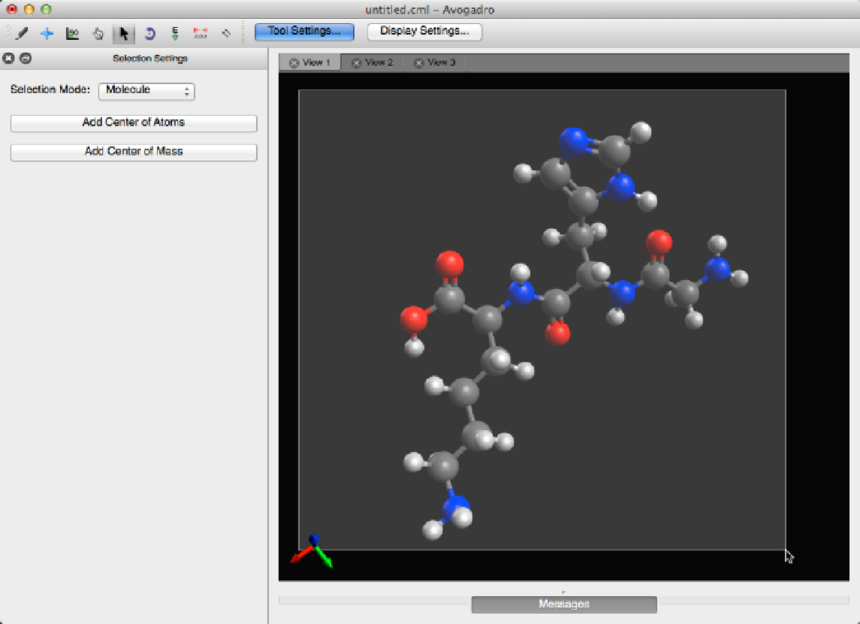860x624 pixels.
Task: Toggle the Display Settings panel
Action: click(x=424, y=31)
